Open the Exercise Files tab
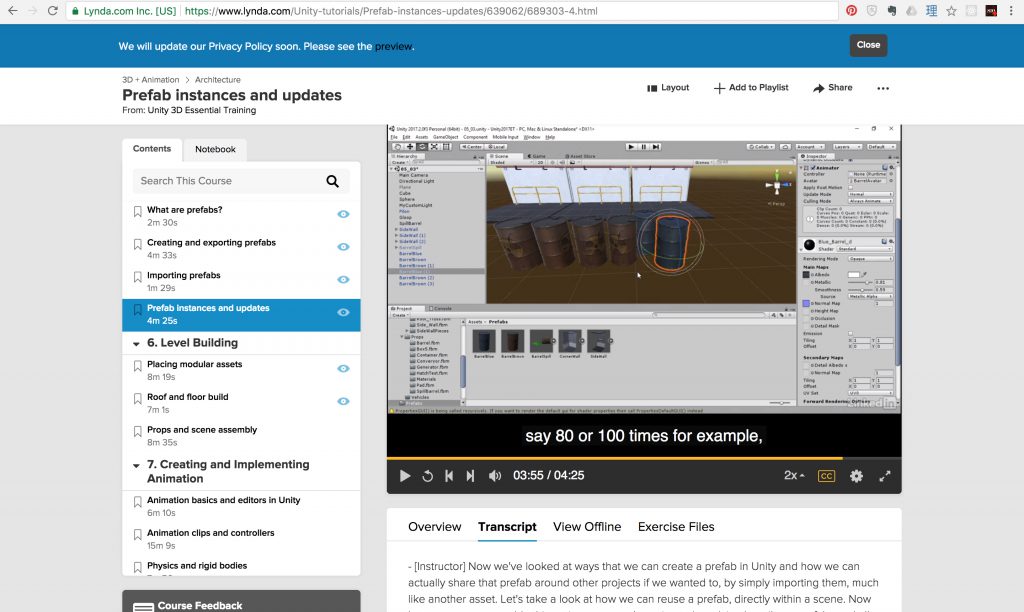This screenshot has height=612, width=1024. click(x=676, y=526)
